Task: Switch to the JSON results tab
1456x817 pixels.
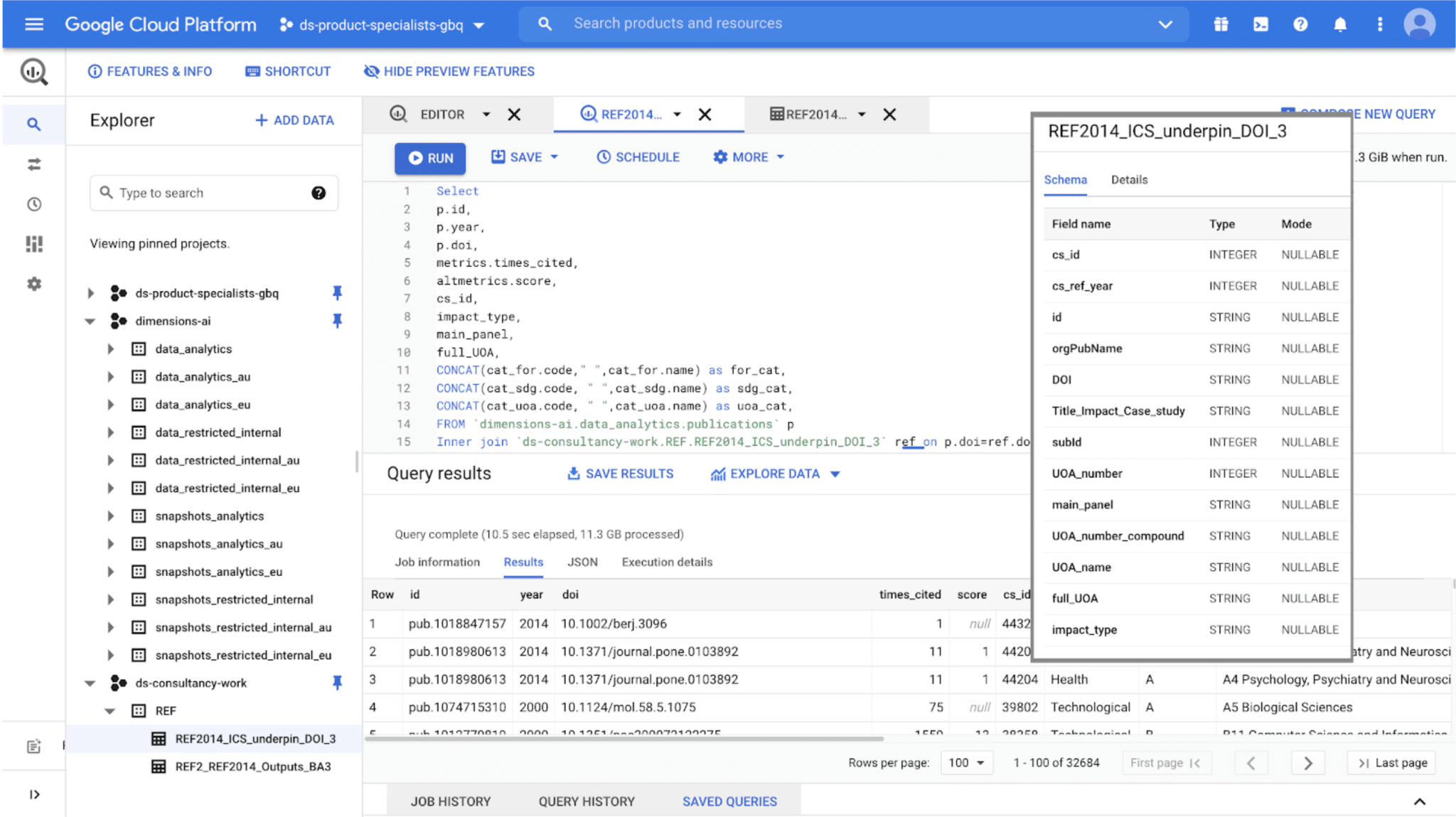Action: tap(582, 562)
